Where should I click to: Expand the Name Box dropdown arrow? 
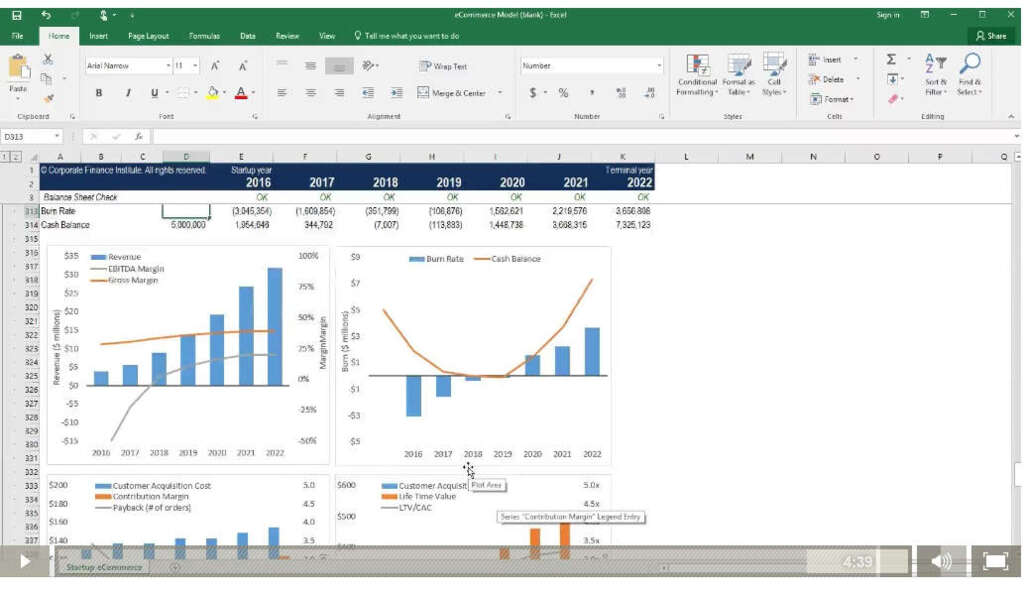click(x=57, y=136)
